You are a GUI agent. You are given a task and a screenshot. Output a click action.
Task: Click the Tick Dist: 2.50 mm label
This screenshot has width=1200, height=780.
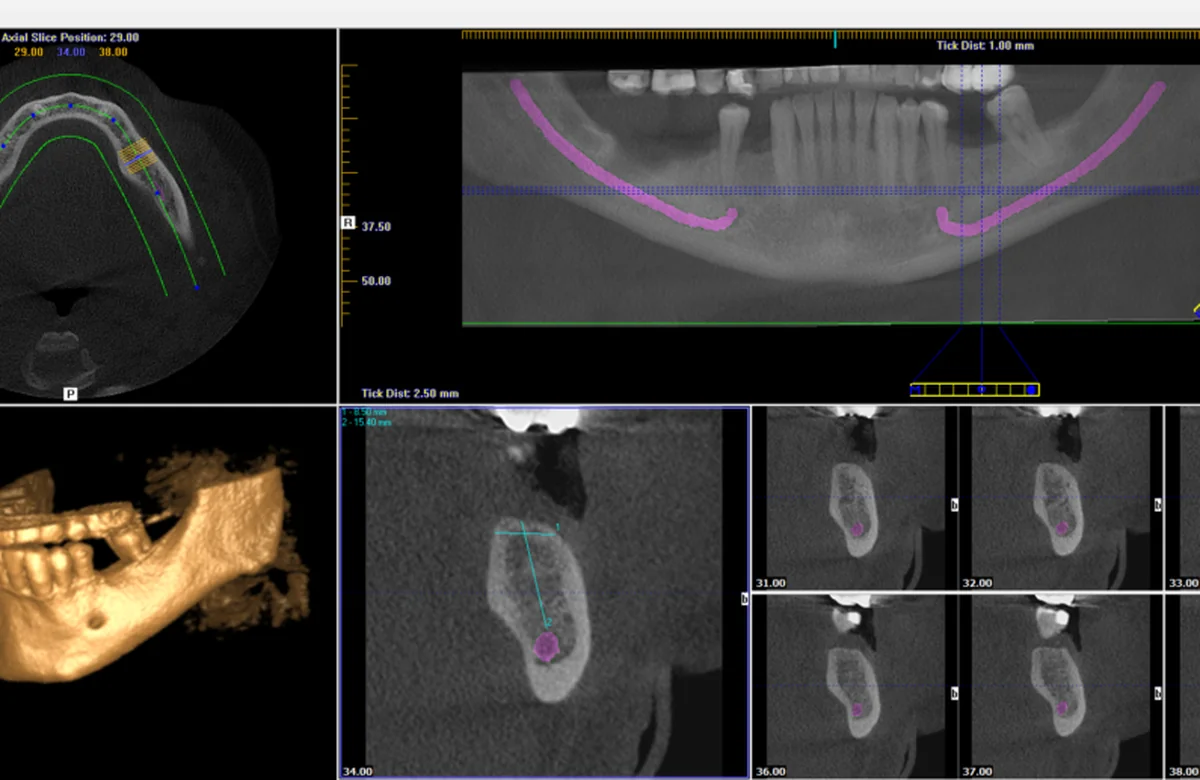[410, 394]
